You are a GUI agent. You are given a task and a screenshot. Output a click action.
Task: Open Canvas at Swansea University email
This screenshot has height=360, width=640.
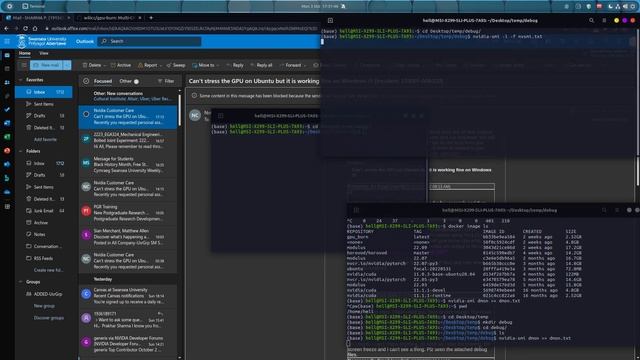point(128,296)
